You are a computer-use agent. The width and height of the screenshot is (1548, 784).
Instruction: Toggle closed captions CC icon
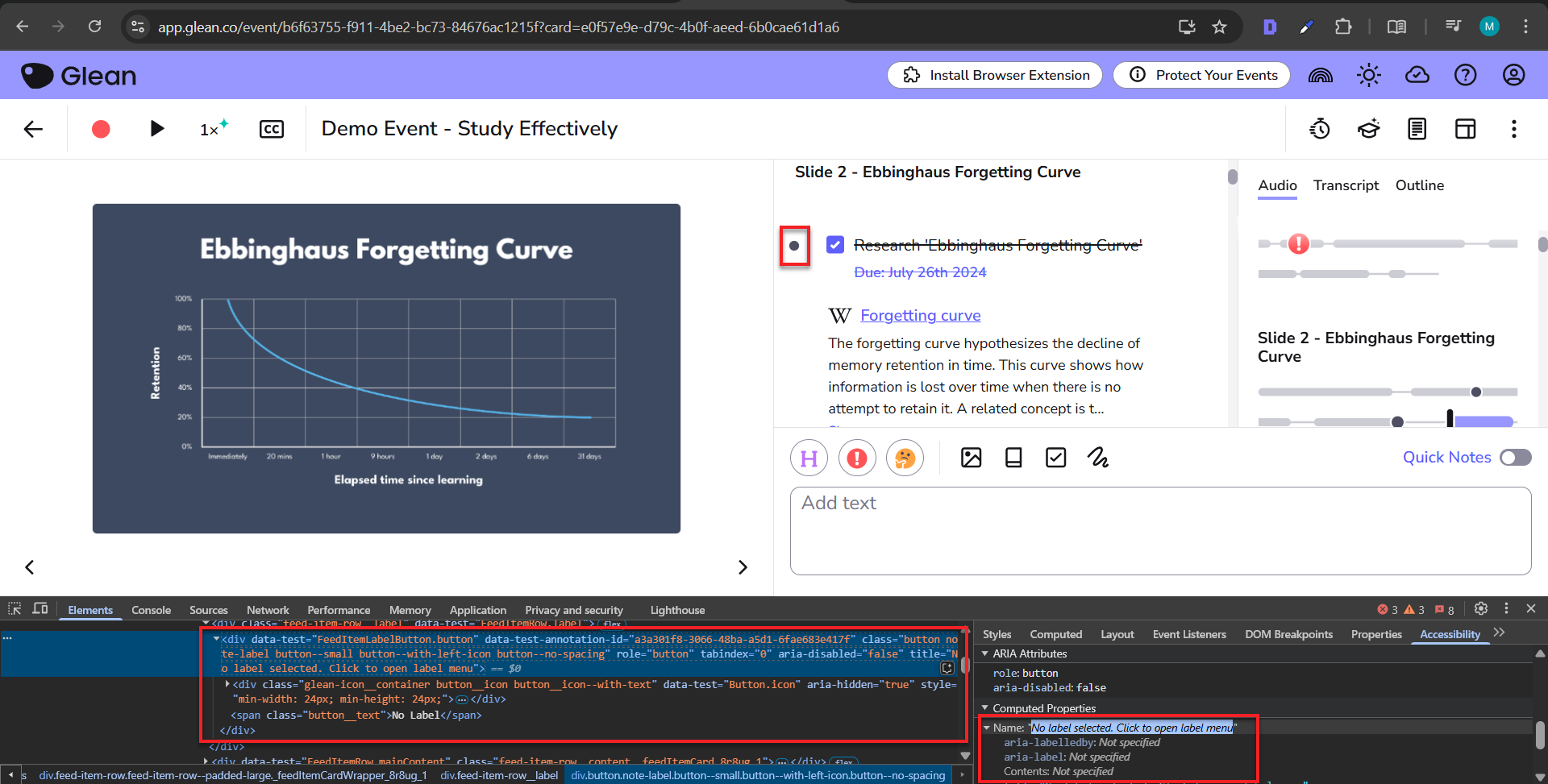point(272,129)
